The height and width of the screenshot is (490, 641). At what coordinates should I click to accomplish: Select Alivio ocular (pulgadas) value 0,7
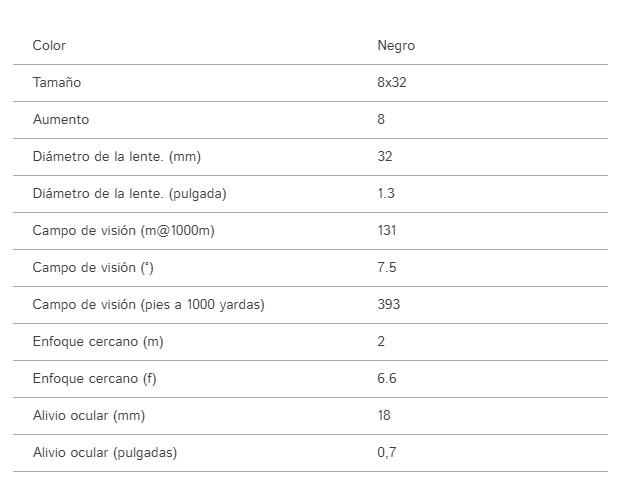pos(387,452)
